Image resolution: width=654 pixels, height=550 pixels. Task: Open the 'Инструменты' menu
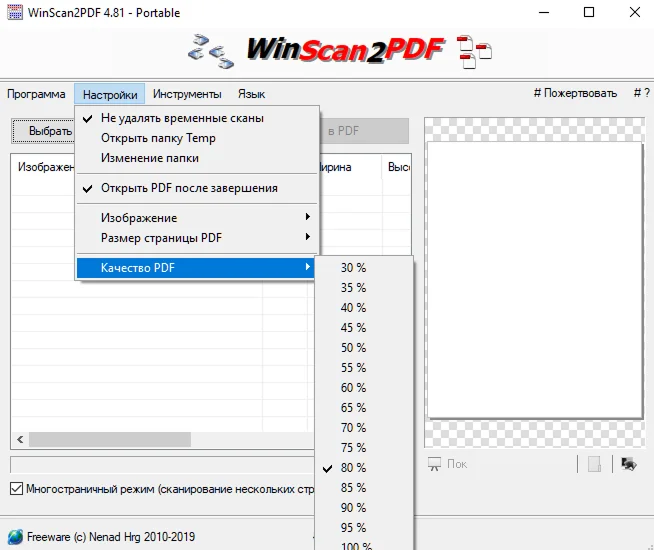[x=187, y=94]
